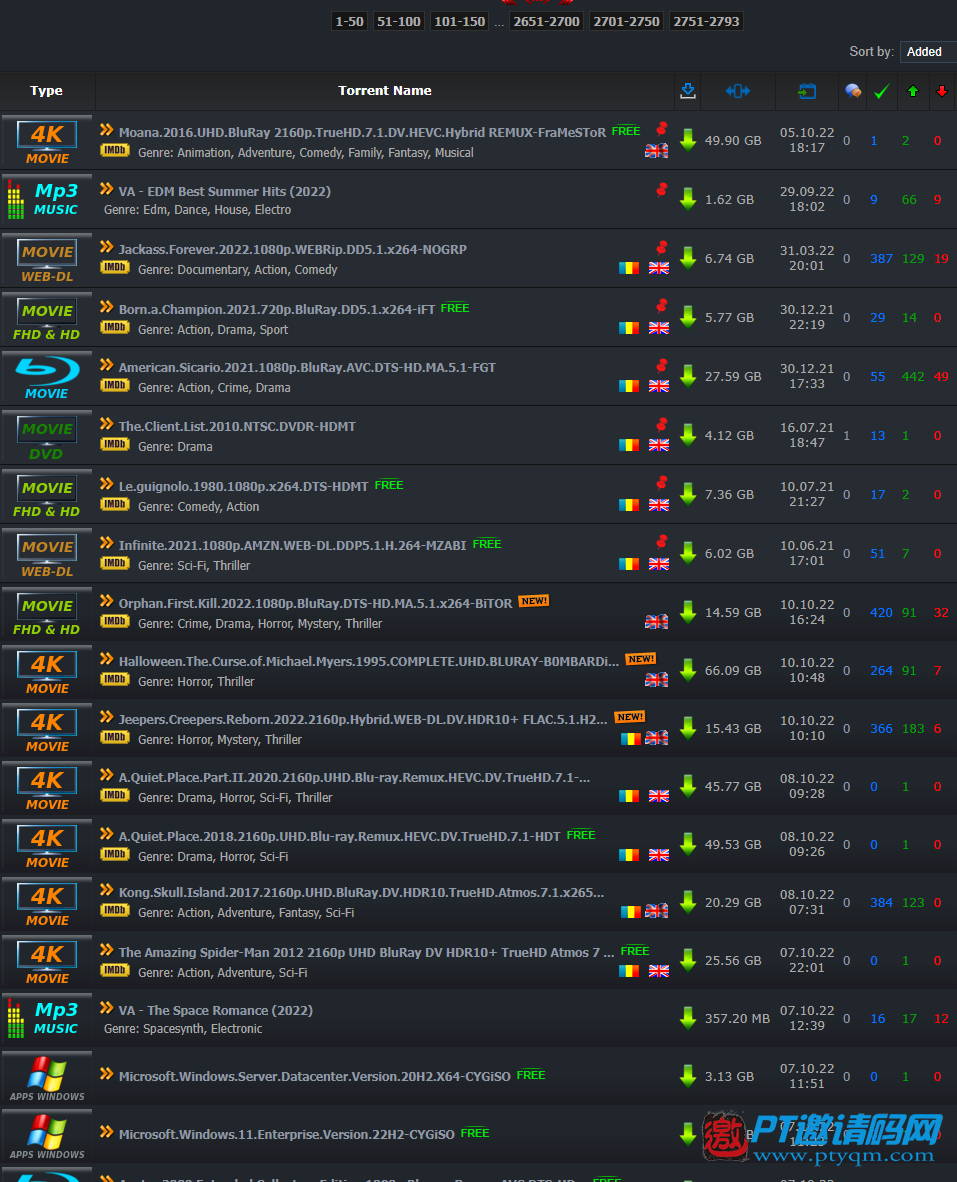Click the download arrow on The Client List row

tap(687, 435)
